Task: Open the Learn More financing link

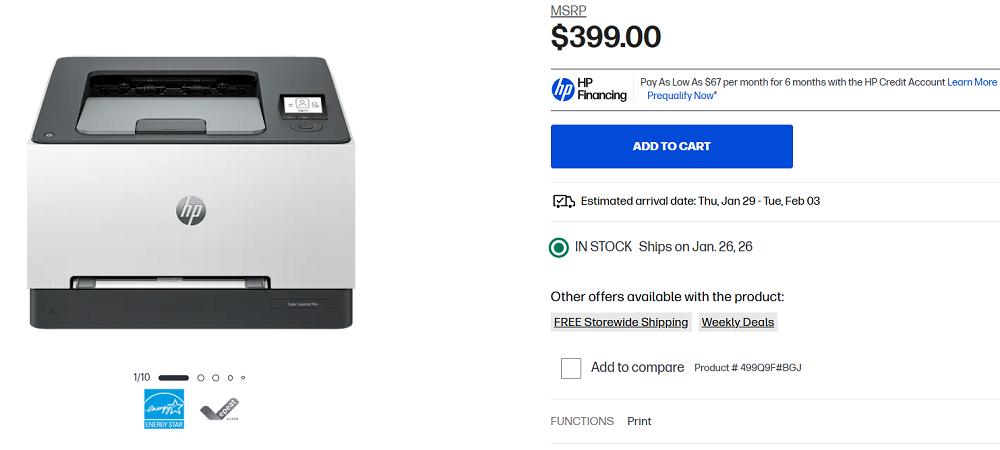Action: pos(972,82)
